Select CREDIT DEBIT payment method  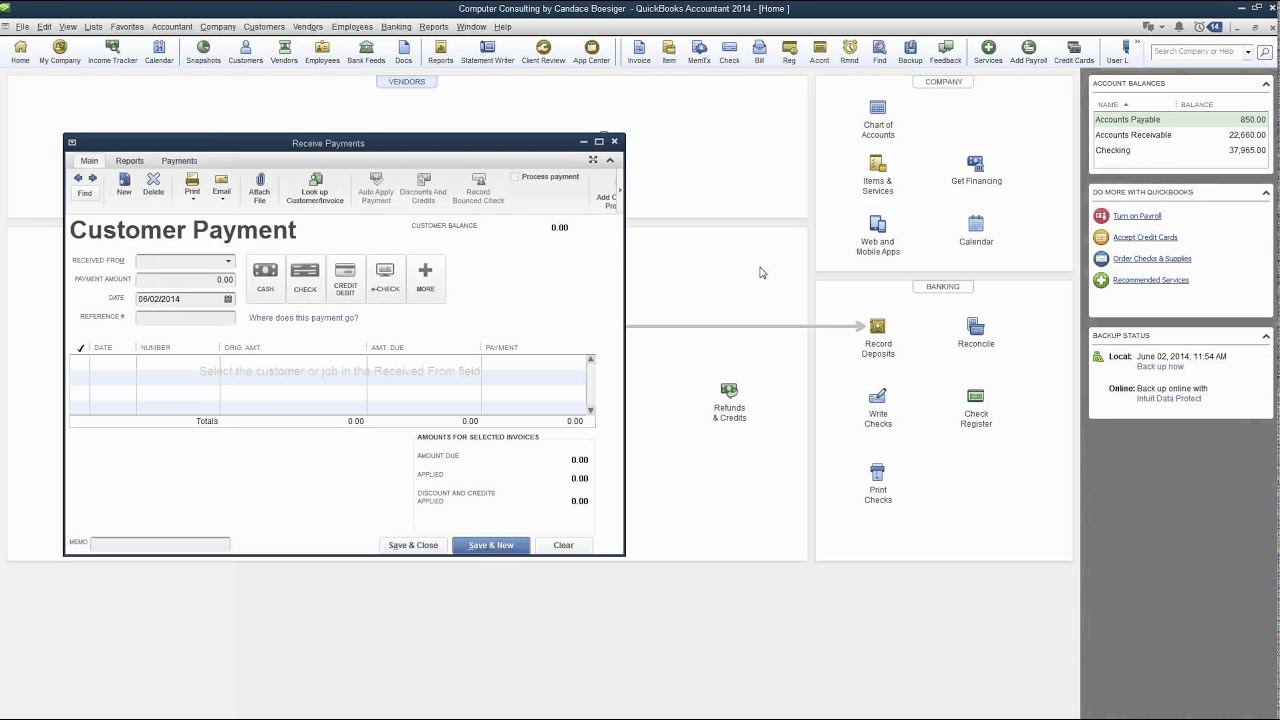click(x=345, y=279)
